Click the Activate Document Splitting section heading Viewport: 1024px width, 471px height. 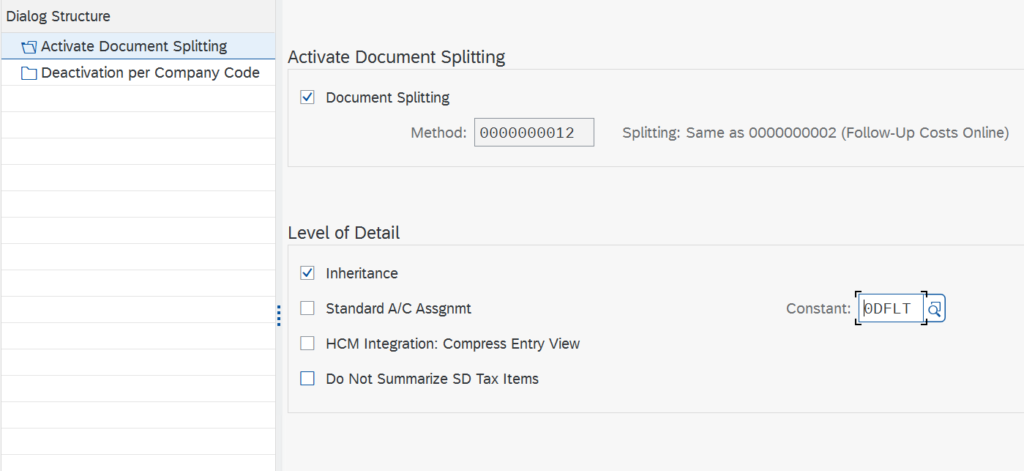(x=396, y=57)
